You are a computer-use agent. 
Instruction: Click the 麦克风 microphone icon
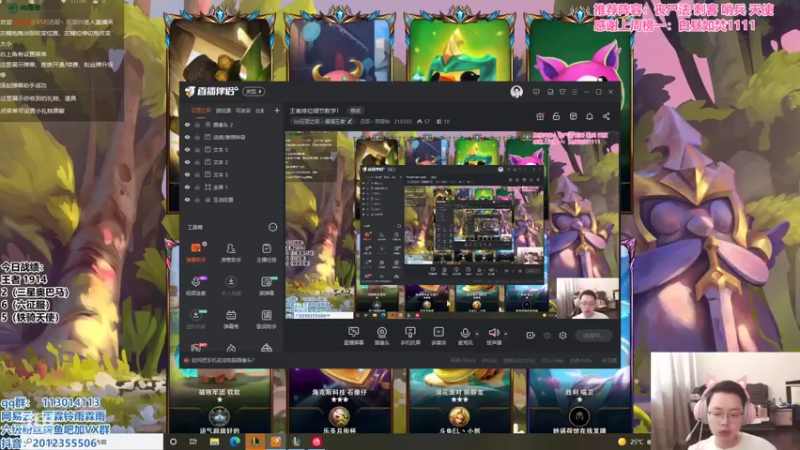[x=465, y=333]
